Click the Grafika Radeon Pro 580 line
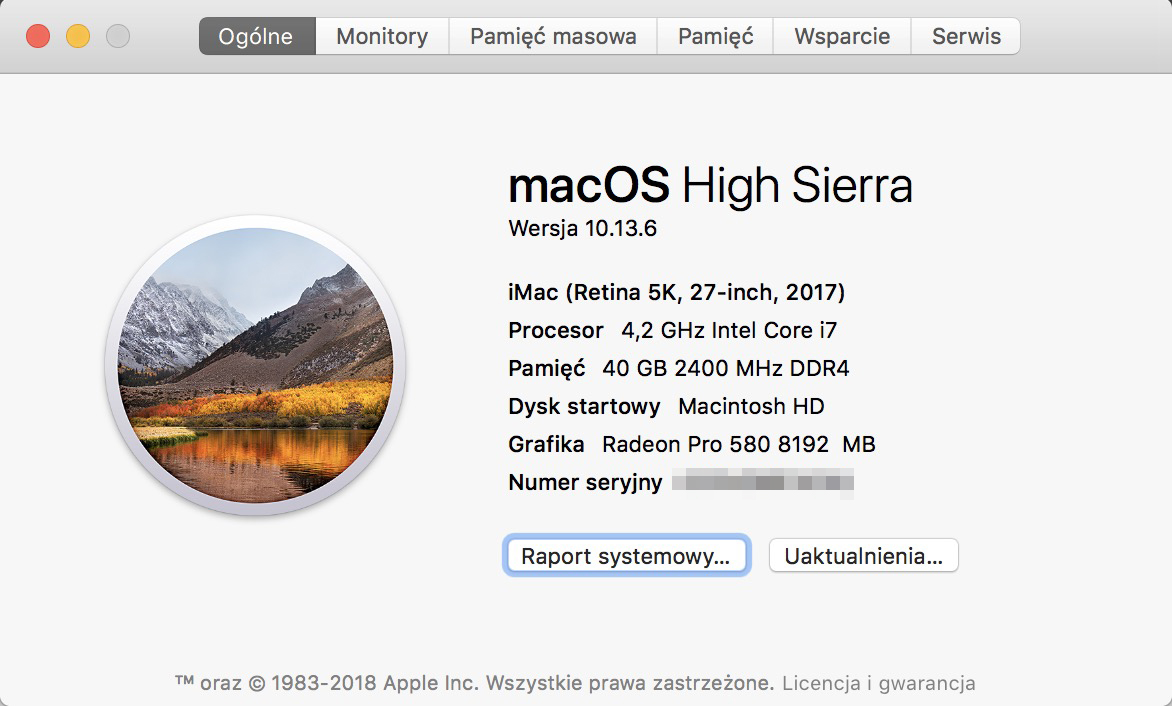1172x706 pixels. click(x=691, y=444)
